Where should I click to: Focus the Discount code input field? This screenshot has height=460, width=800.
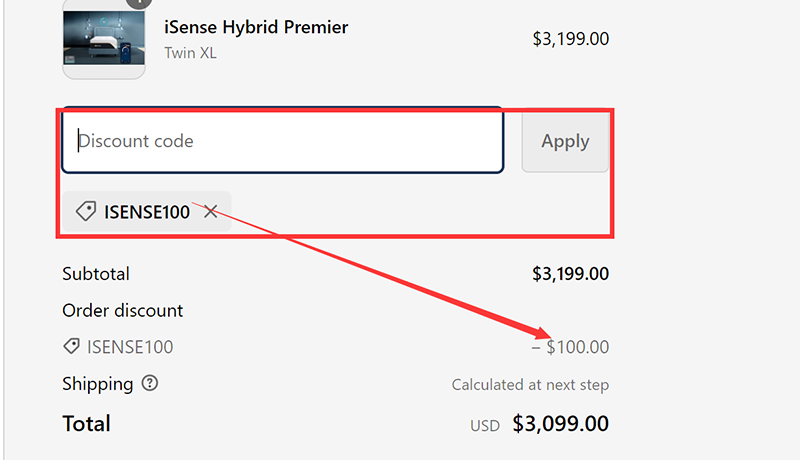(282, 141)
